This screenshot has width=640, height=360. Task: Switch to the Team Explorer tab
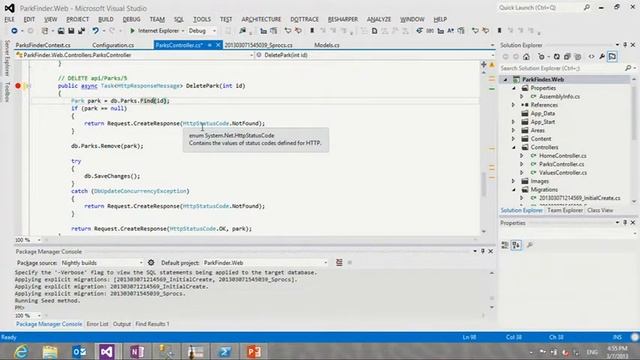pyautogui.click(x=565, y=210)
